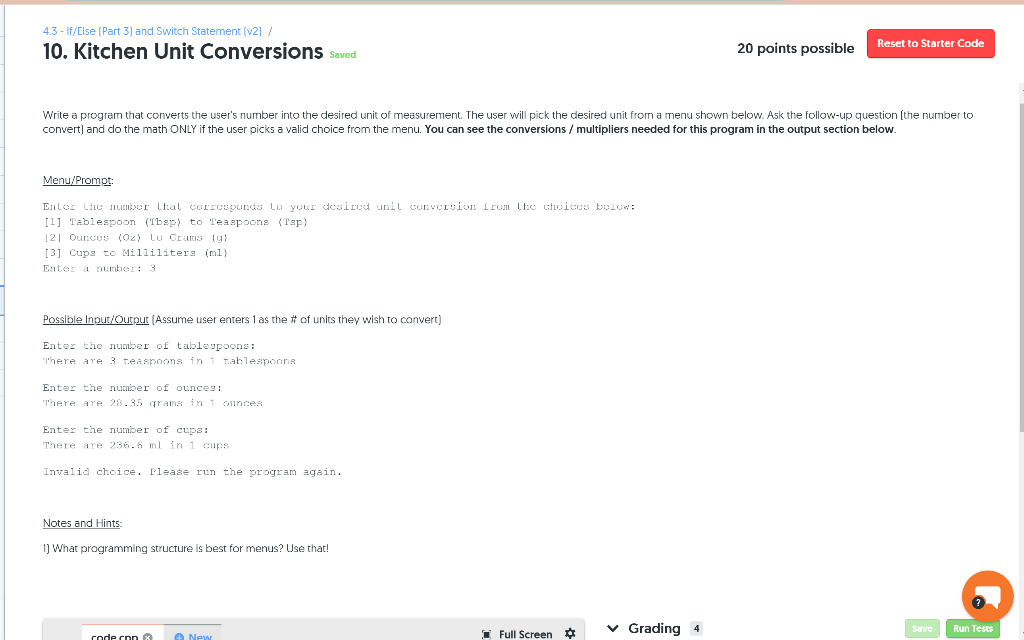Click the 20 points possible label
The width and height of the screenshot is (1024, 640).
(x=795, y=47)
